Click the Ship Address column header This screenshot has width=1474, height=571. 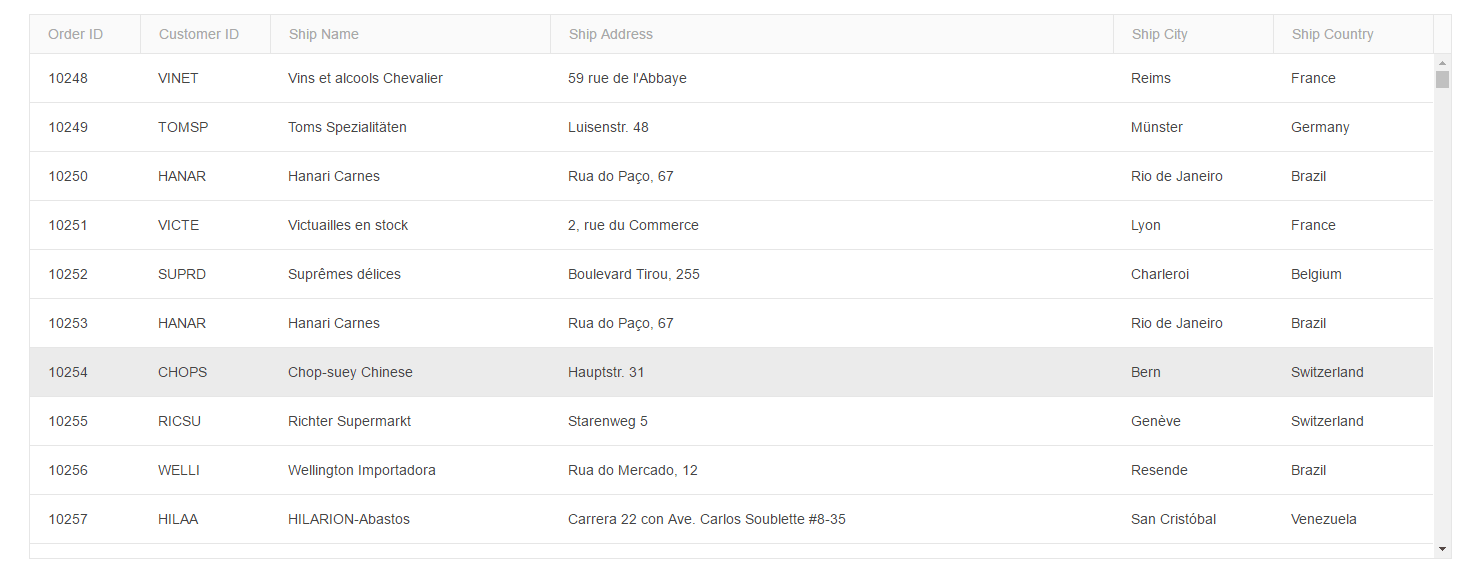(832, 34)
